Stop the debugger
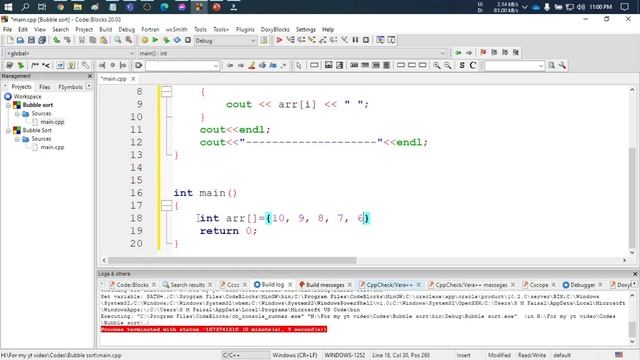This screenshot has height=360, width=640. pyautogui.click(x=366, y=40)
